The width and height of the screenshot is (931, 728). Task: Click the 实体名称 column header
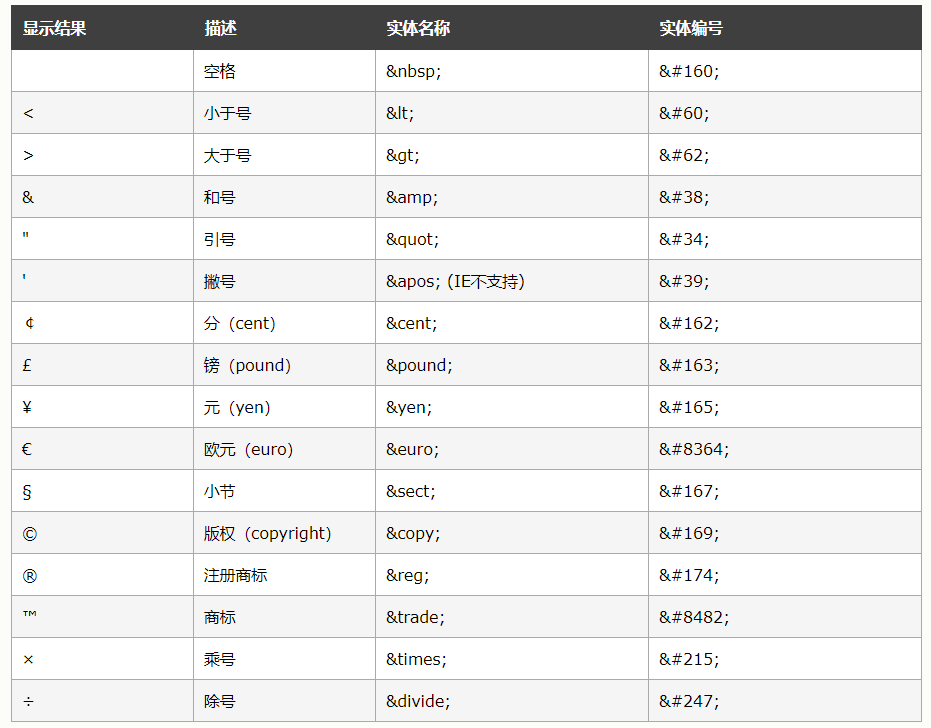418,28
